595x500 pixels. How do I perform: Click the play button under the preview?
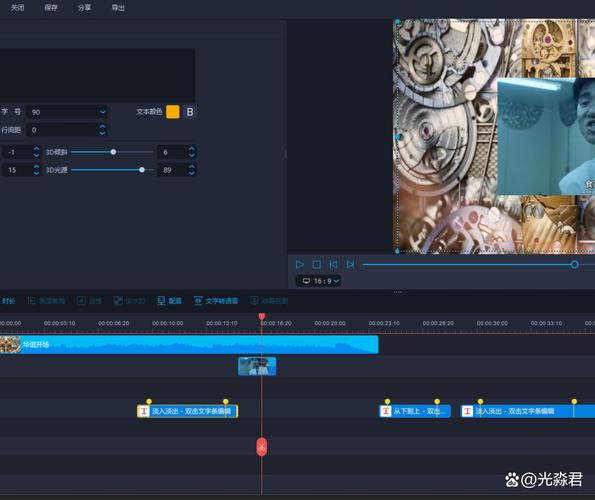pos(299,264)
